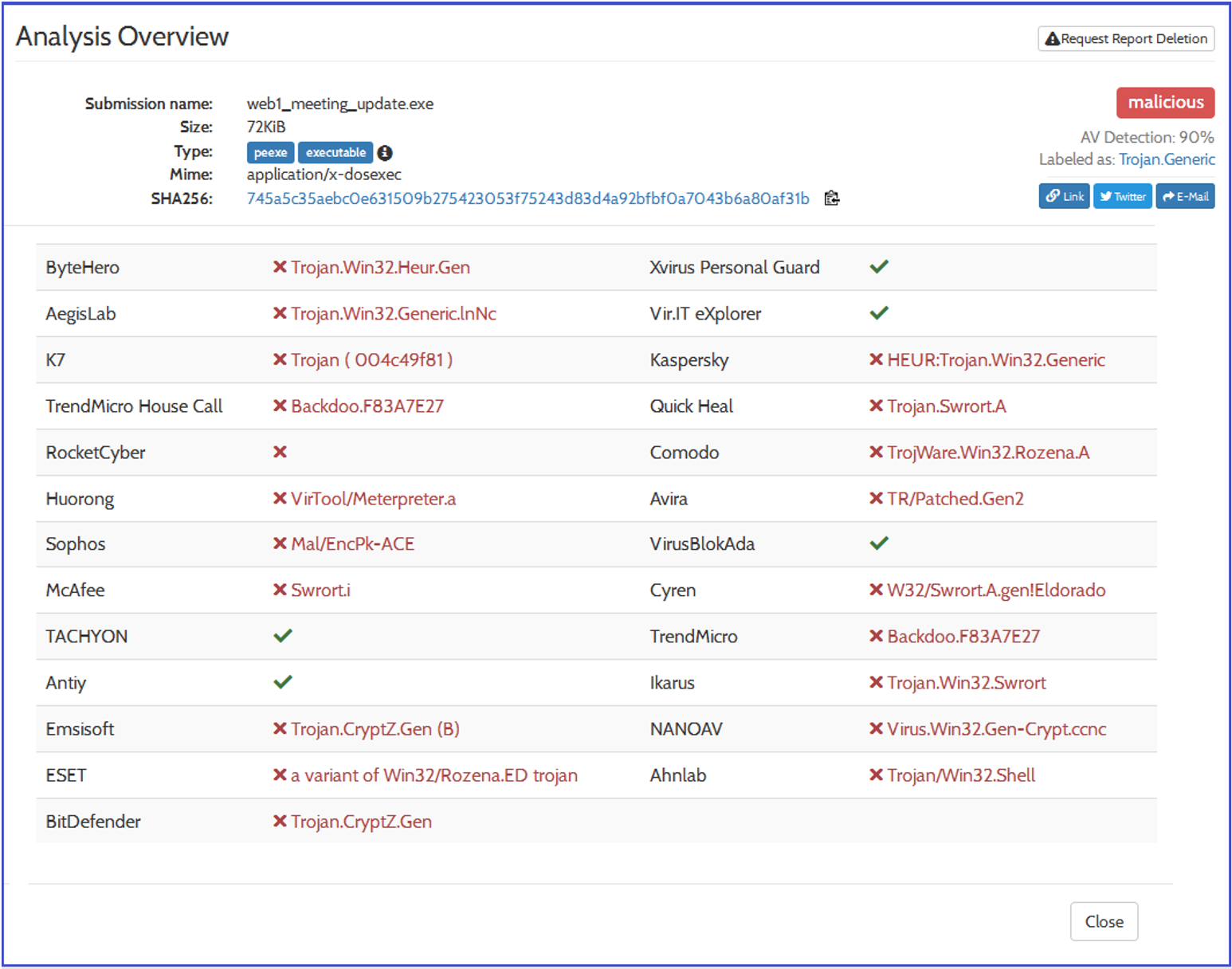This screenshot has height=969, width=1232.
Task: Click the red X icon for TrendMicro House Call
Action: (280, 406)
